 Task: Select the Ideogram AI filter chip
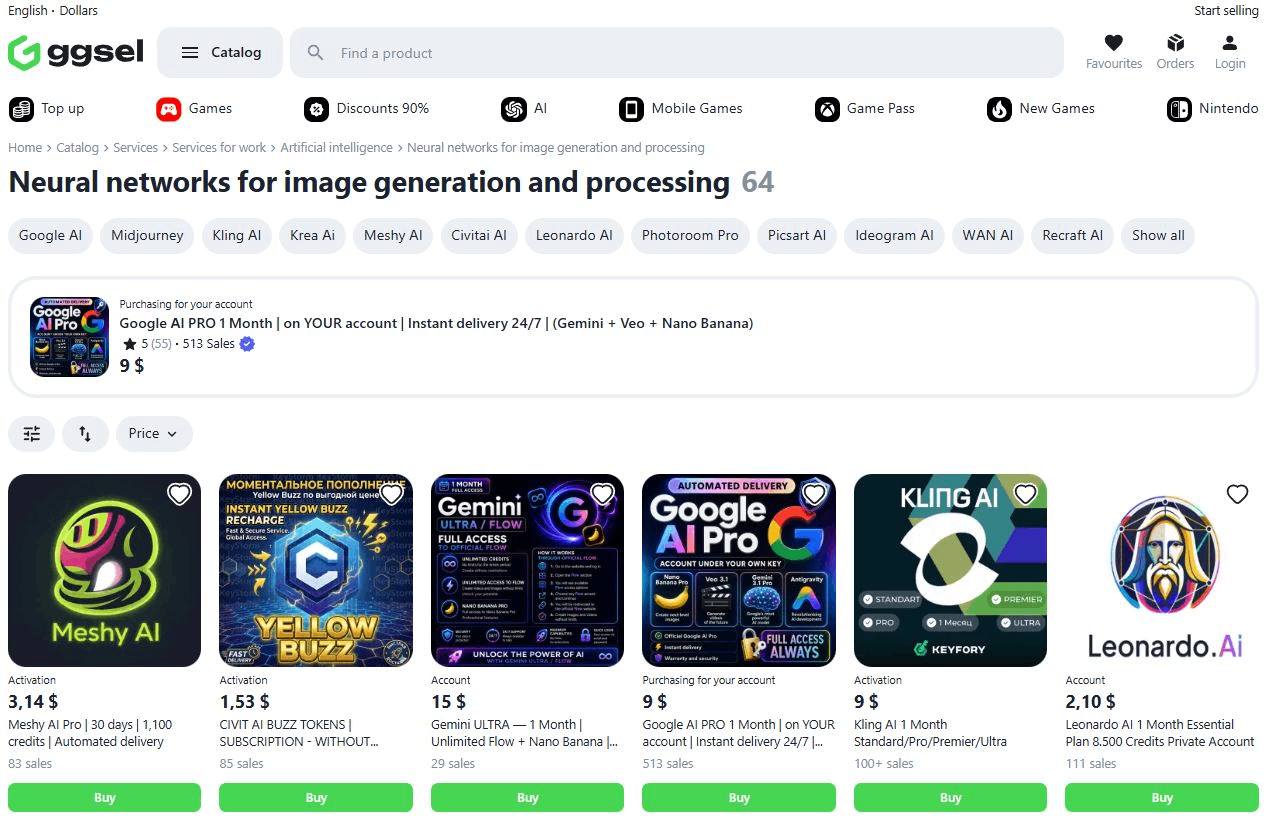tap(894, 236)
